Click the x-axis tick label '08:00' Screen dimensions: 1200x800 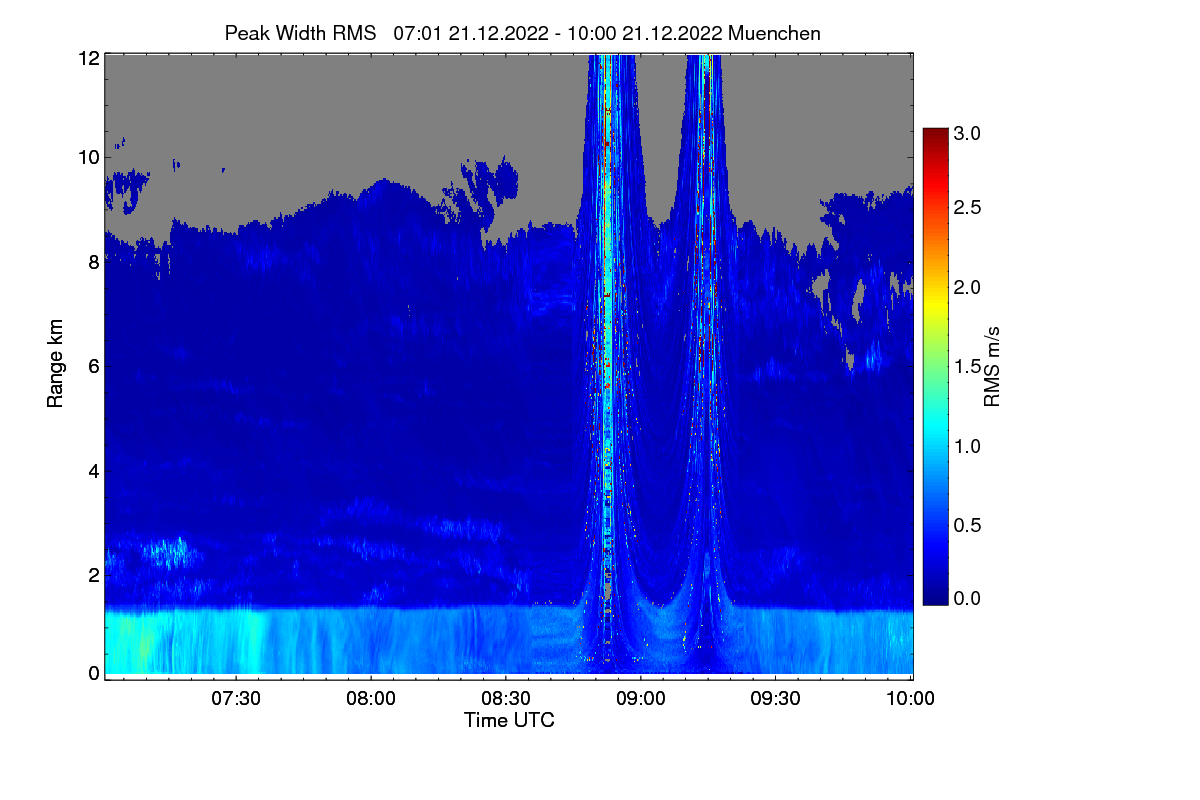click(371, 698)
